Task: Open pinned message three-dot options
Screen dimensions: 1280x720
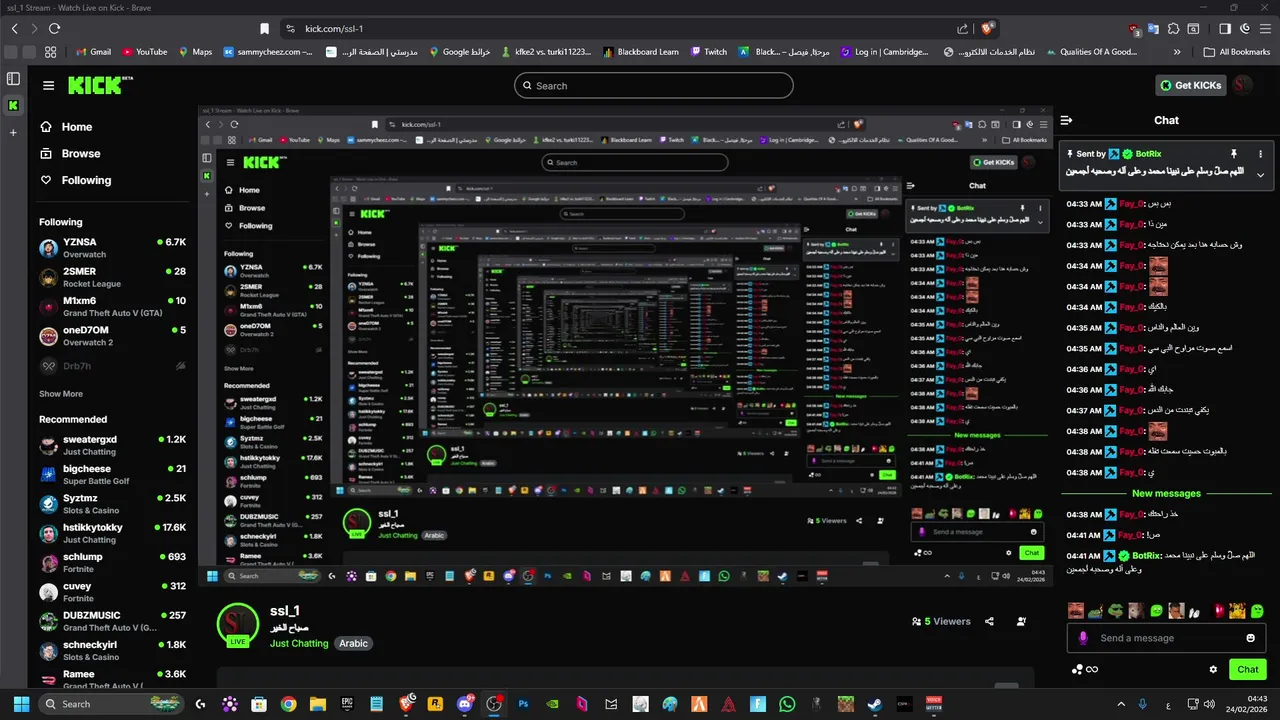Action: (1260, 154)
